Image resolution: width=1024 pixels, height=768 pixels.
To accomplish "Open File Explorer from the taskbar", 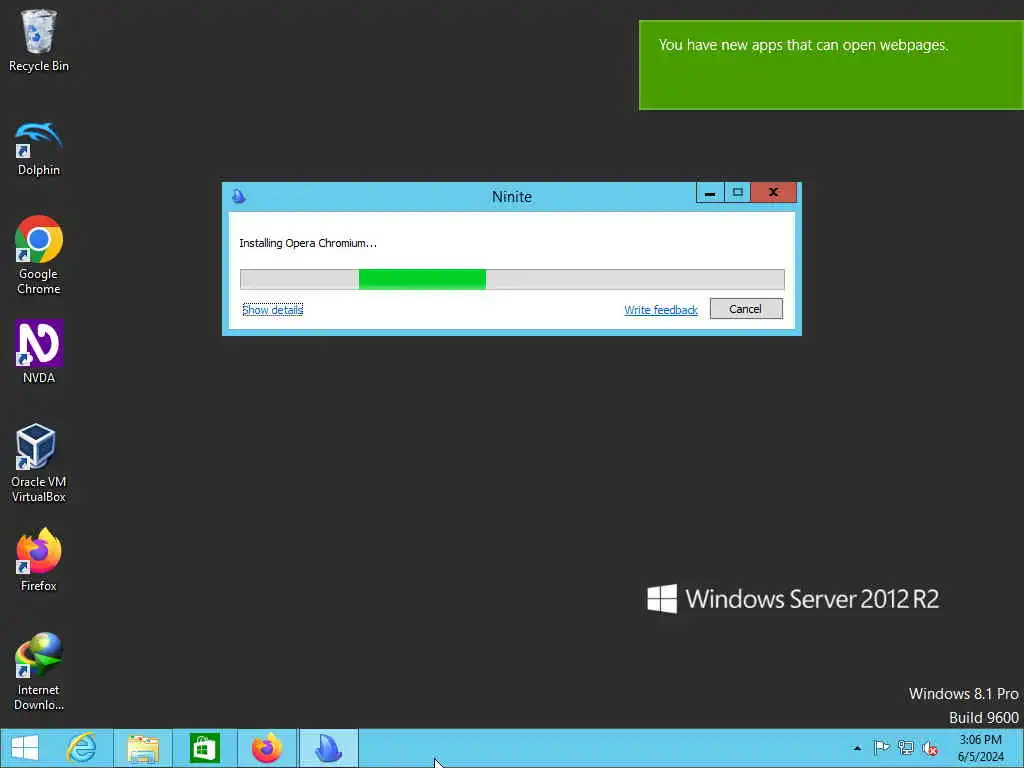I will click(143, 748).
